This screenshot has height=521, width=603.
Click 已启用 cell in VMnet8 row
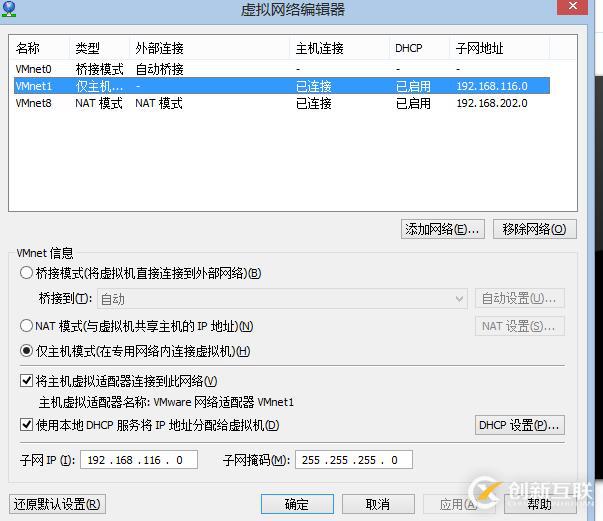(x=413, y=103)
